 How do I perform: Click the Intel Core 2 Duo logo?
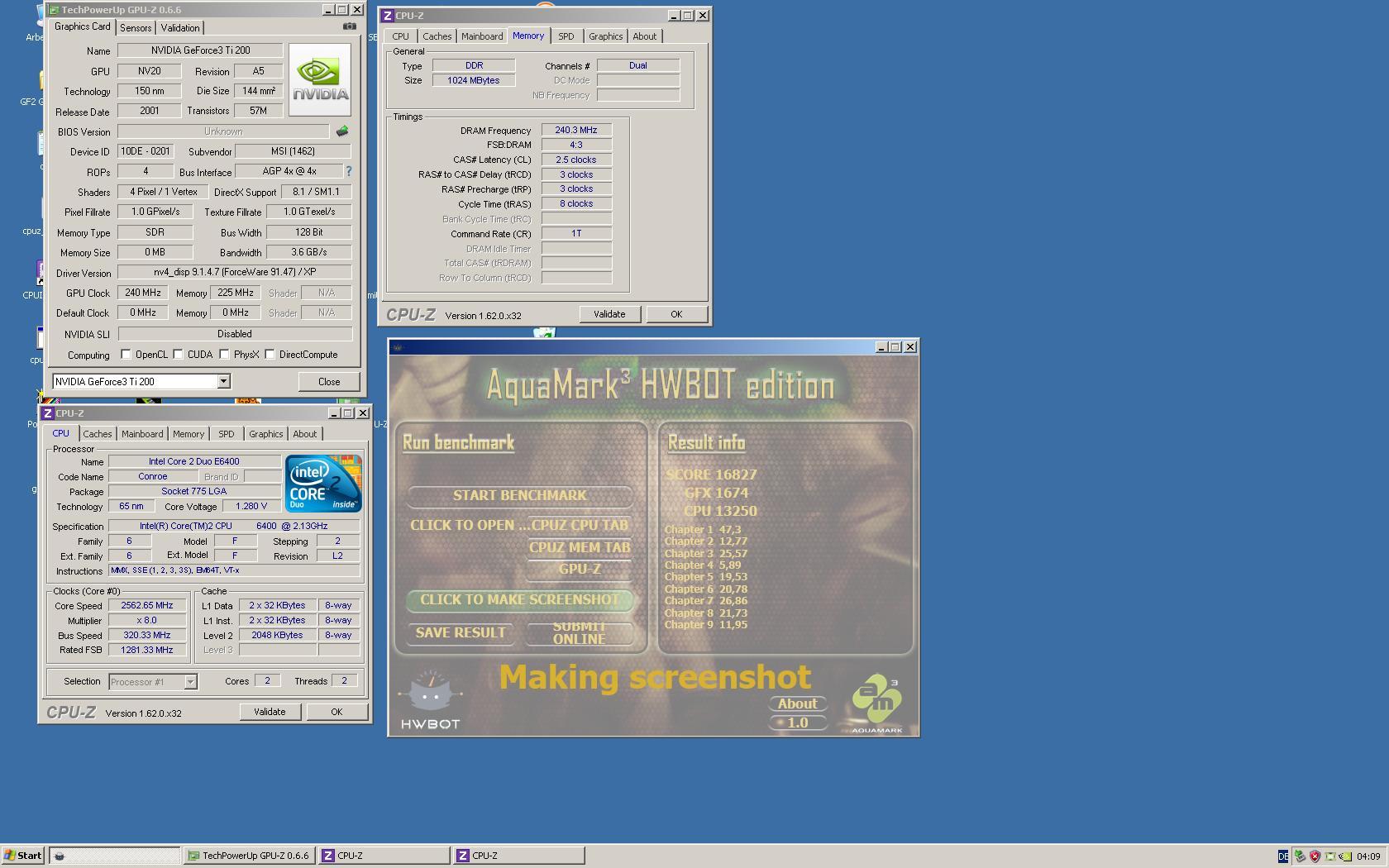coord(323,484)
